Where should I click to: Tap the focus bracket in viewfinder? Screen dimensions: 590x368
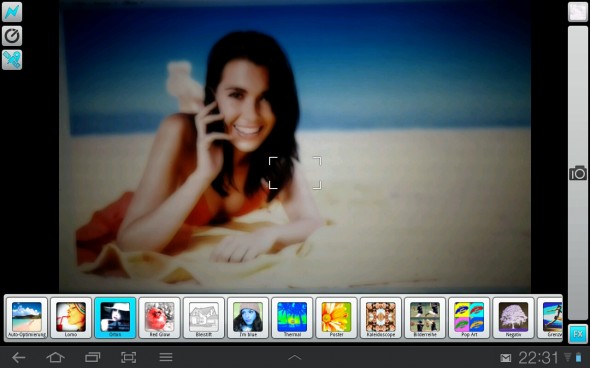[x=295, y=173]
